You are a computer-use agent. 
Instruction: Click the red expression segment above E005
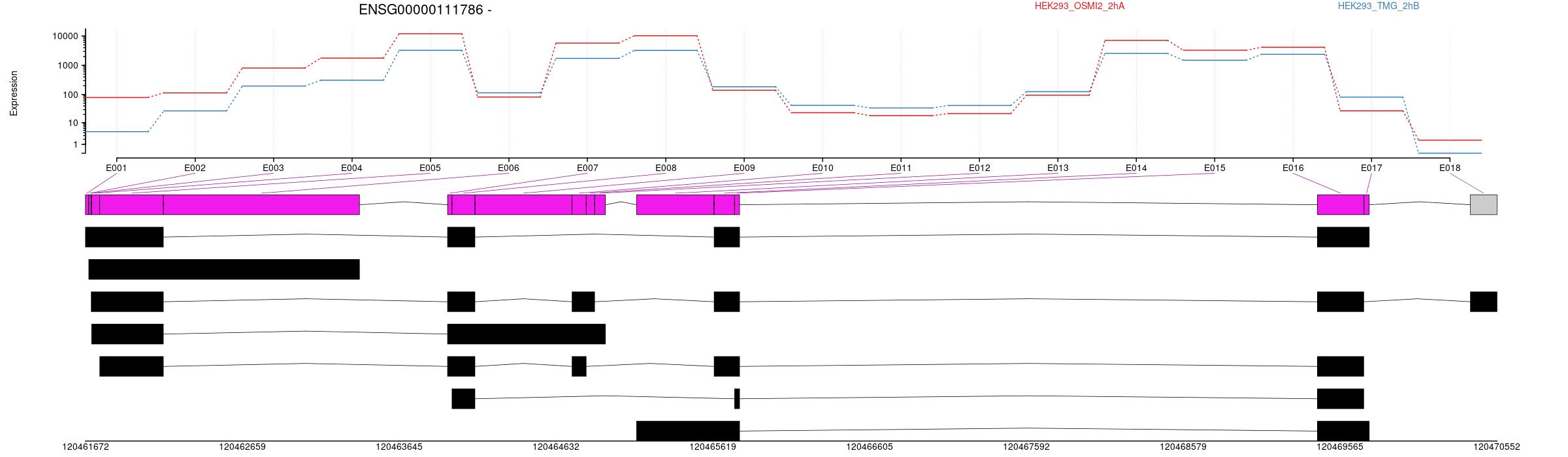tap(430, 33)
